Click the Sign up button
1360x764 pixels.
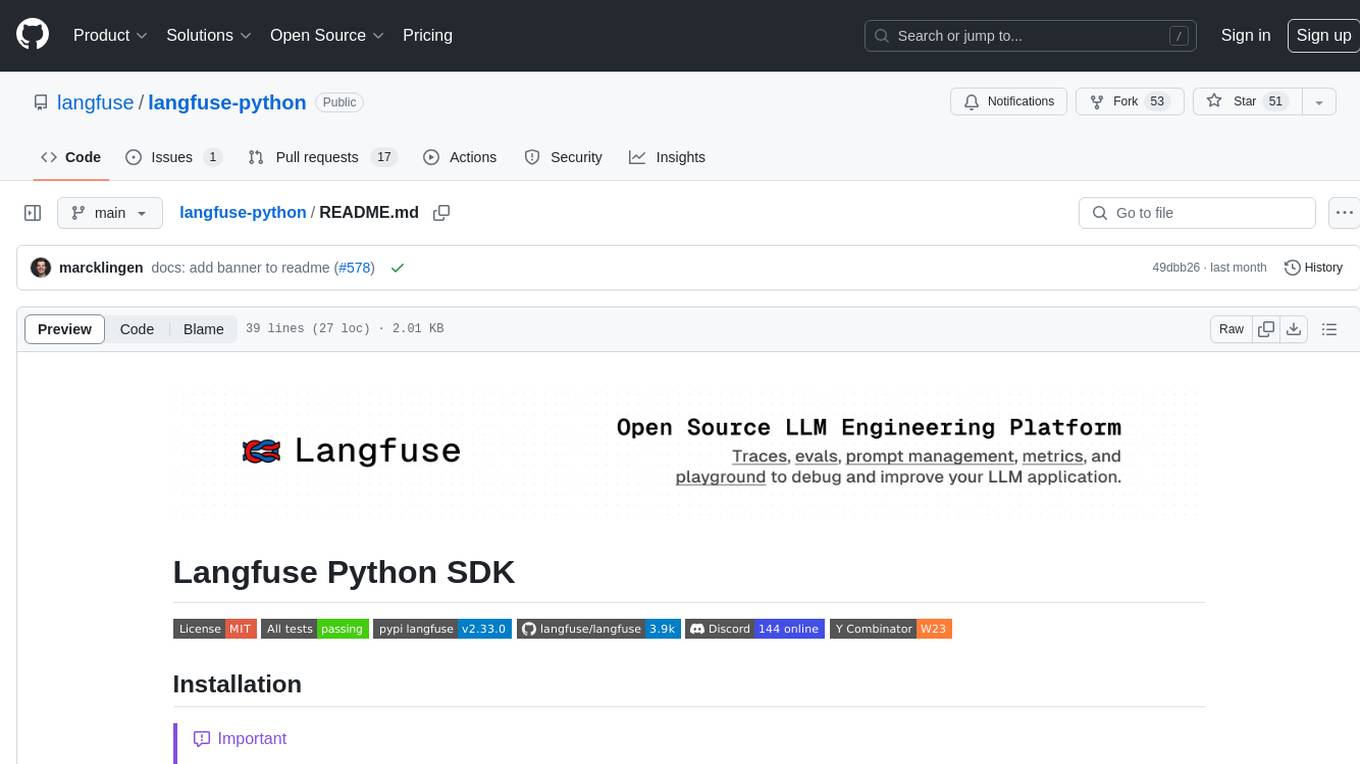pyautogui.click(x=1323, y=35)
